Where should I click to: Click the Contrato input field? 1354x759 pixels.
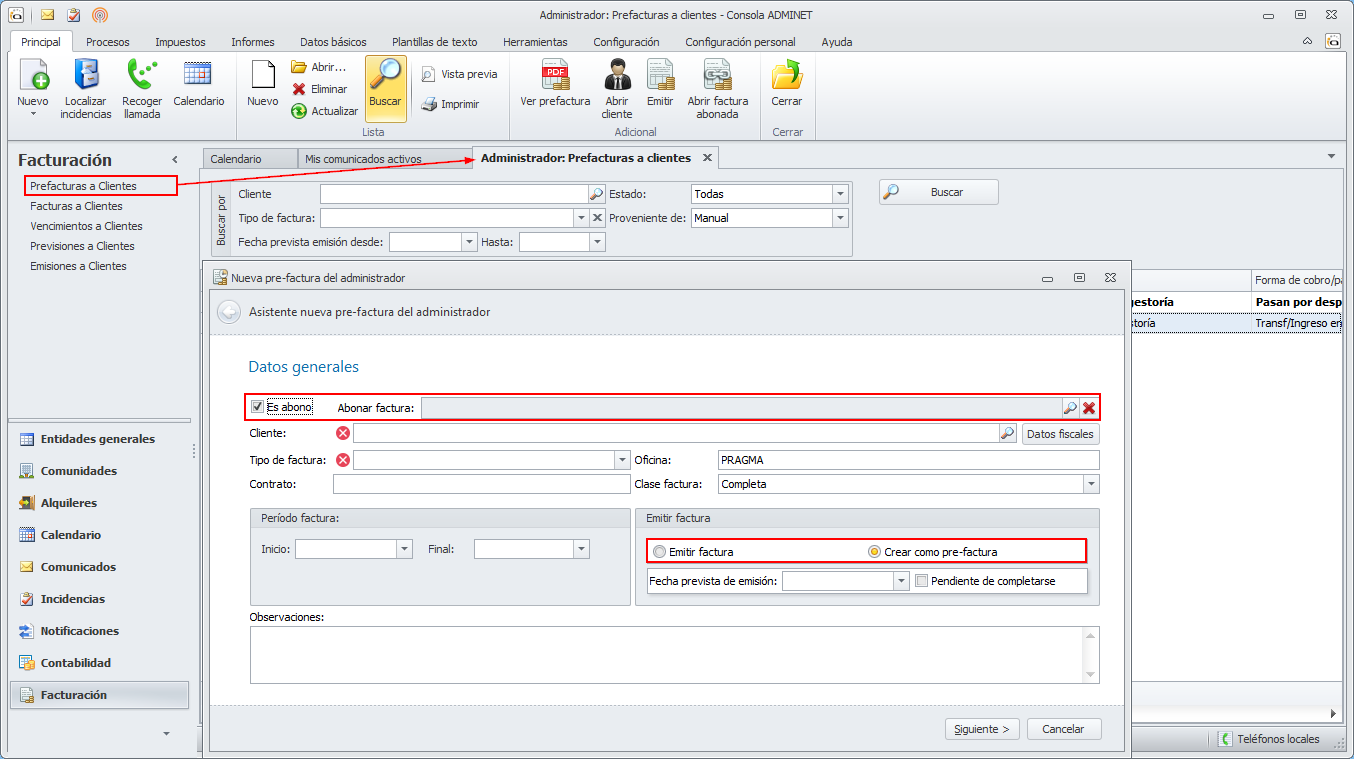coord(482,484)
